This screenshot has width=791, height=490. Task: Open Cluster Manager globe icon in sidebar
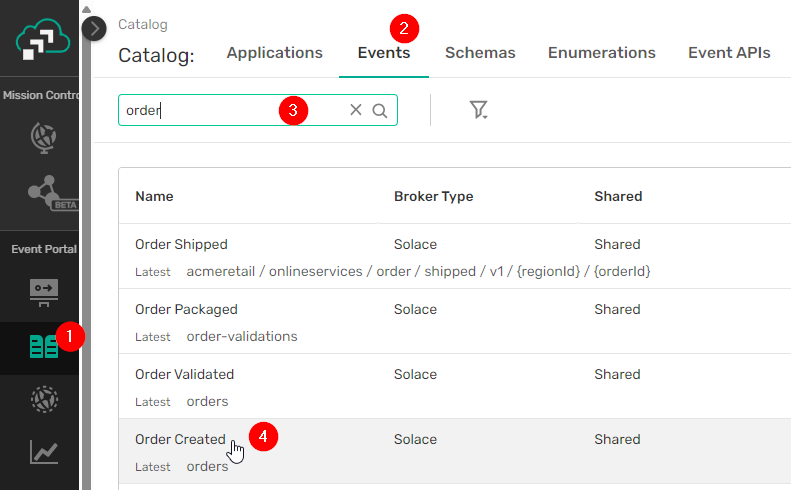click(43, 135)
